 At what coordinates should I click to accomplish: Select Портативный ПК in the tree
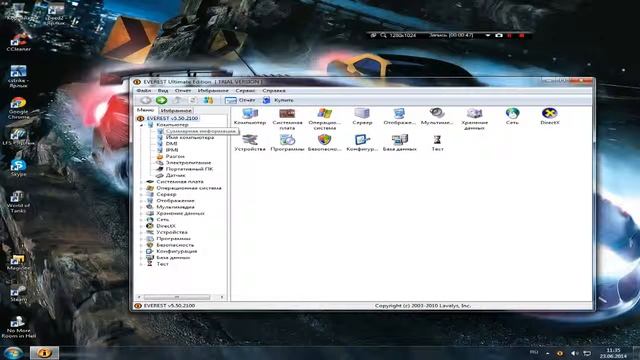click(x=189, y=169)
